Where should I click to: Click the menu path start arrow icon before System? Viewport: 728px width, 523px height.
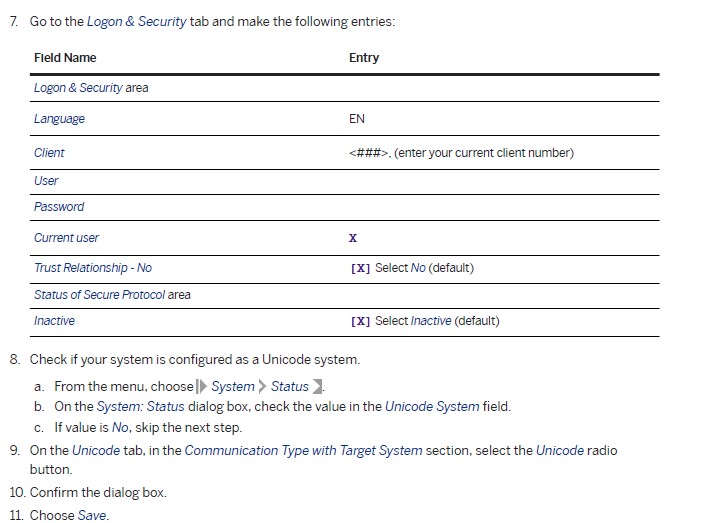click(202, 386)
